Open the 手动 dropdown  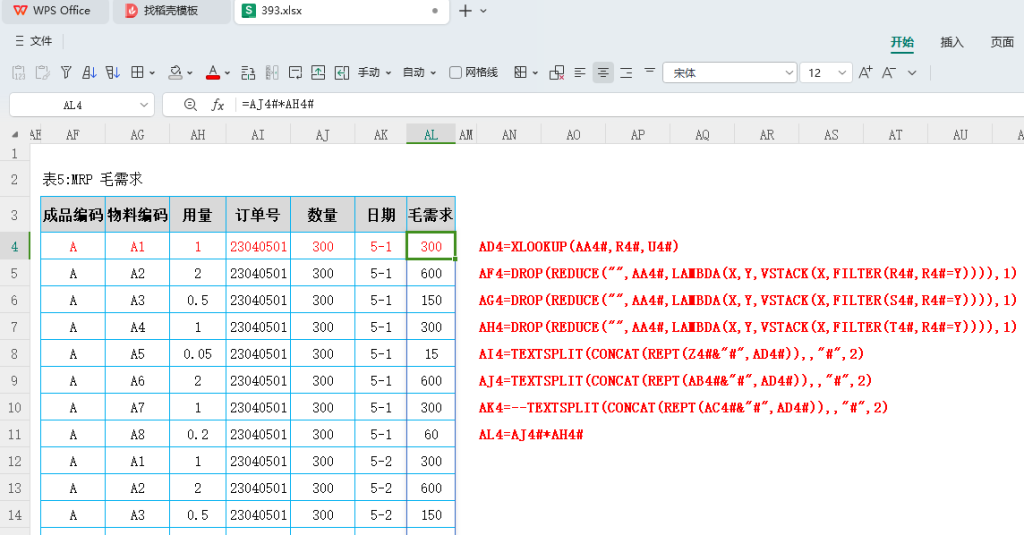pyautogui.click(x=374, y=73)
